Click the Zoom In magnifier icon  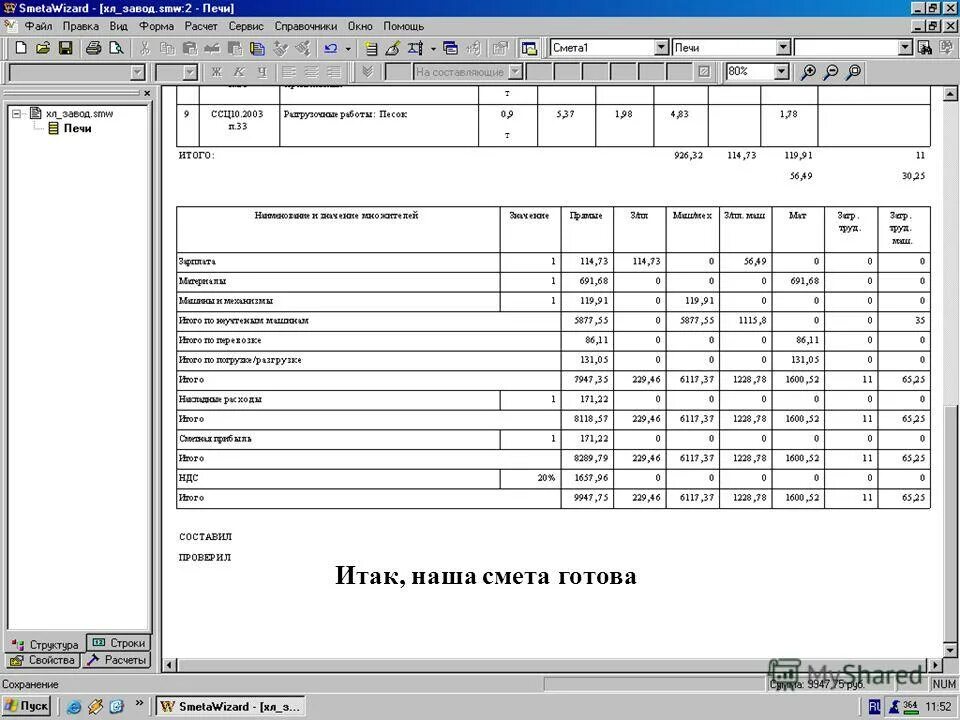[x=807, y=71]
